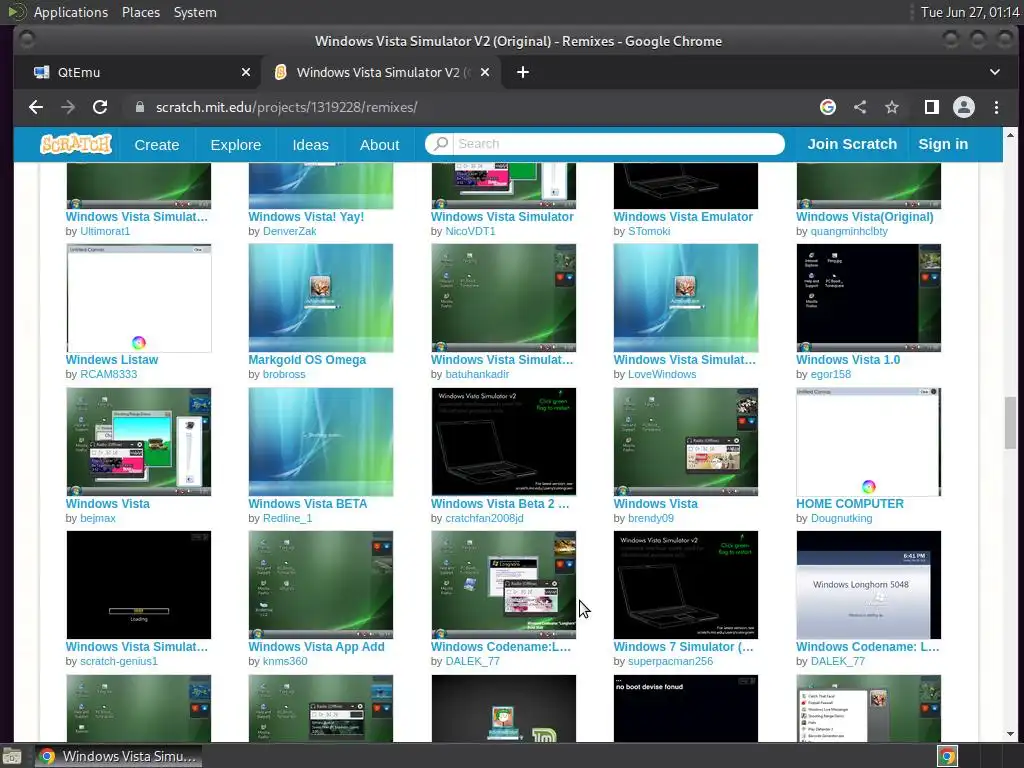
Task: Click the Chrome icon in the bottom-right panel
Action: click(948, 756)
